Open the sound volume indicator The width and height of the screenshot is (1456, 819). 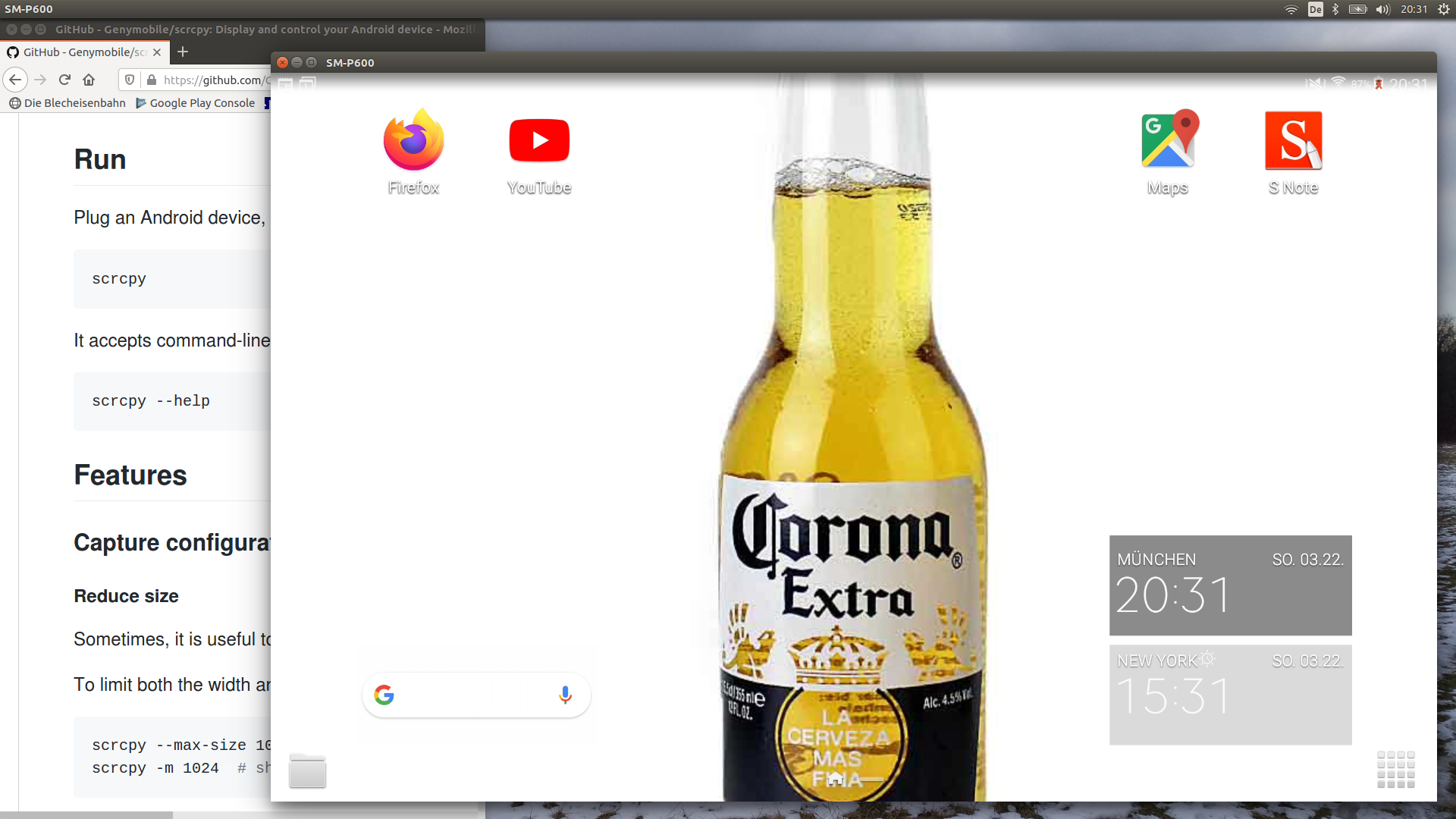click(x=1383, y=9)
